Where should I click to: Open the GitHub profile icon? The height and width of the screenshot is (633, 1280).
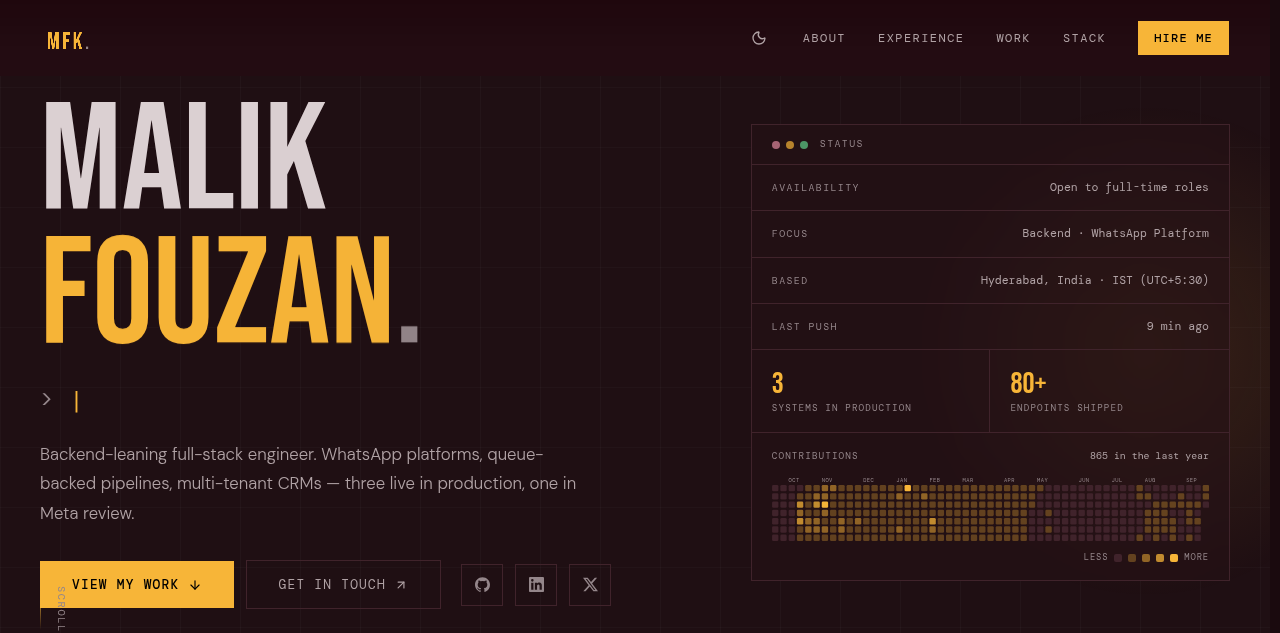(x=482, y=585)
